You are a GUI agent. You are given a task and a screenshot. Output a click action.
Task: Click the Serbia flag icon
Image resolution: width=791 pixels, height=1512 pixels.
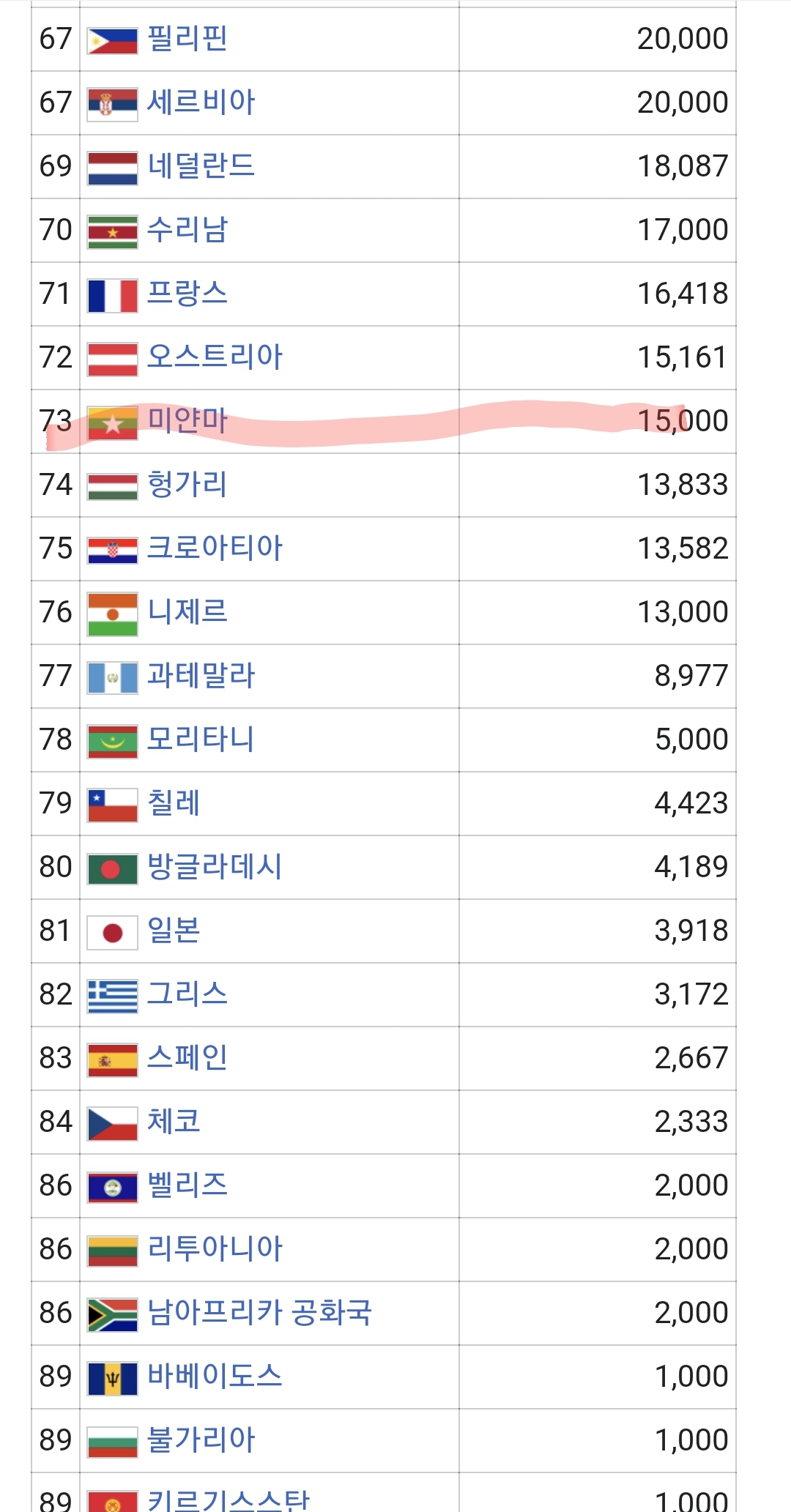(112, 104)
